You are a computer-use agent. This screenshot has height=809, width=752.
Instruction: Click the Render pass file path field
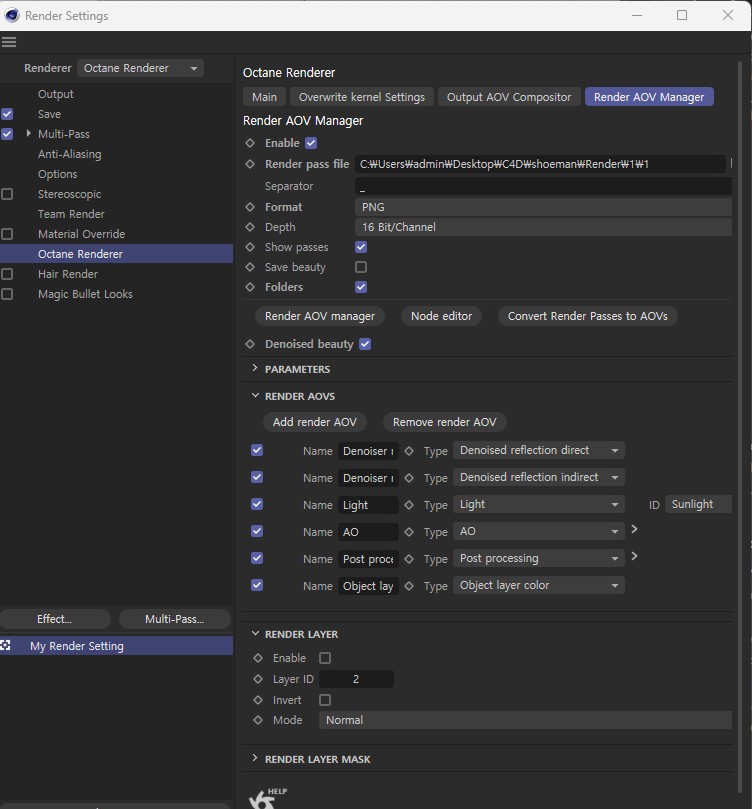(x=540, y=164)
